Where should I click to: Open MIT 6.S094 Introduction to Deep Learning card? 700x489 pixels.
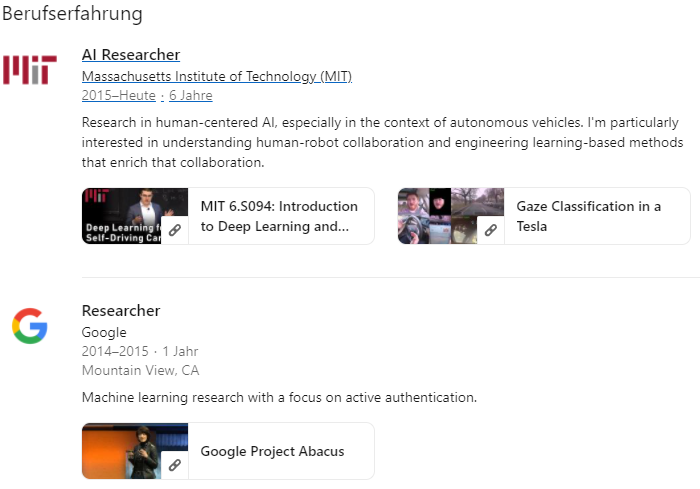point(279,216)
